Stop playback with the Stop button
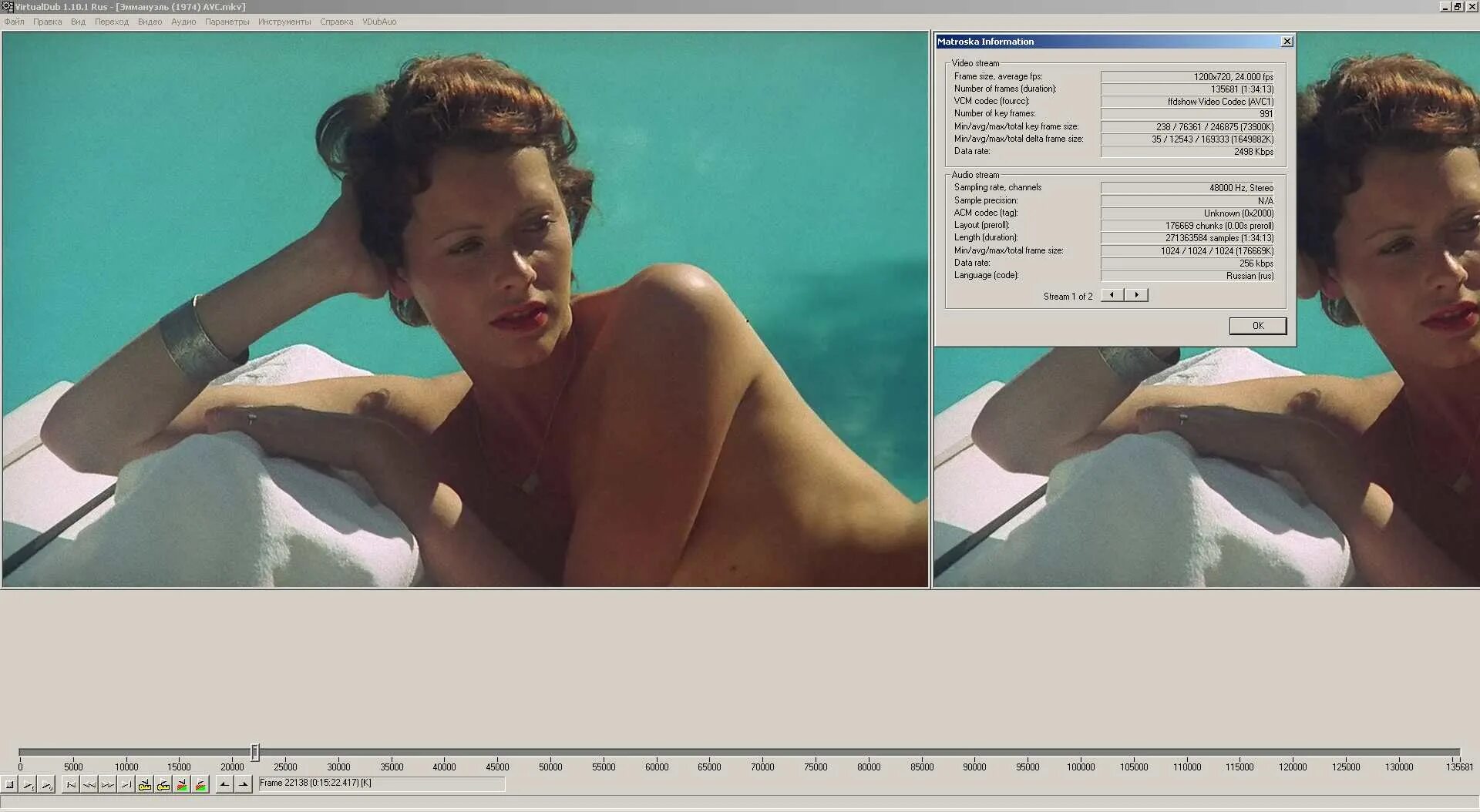This screenshot has width=1480, height=812. click(10, 784)
